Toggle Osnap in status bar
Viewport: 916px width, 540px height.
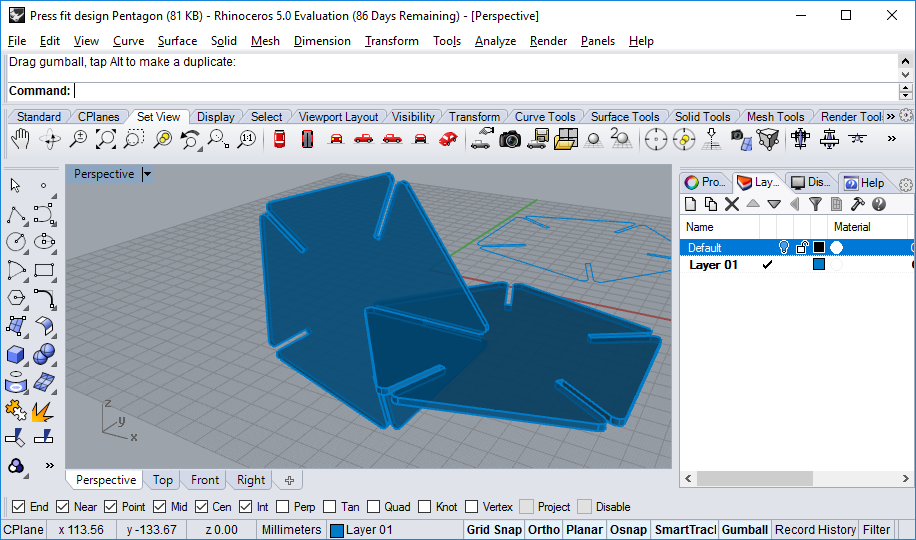[628, 530]
